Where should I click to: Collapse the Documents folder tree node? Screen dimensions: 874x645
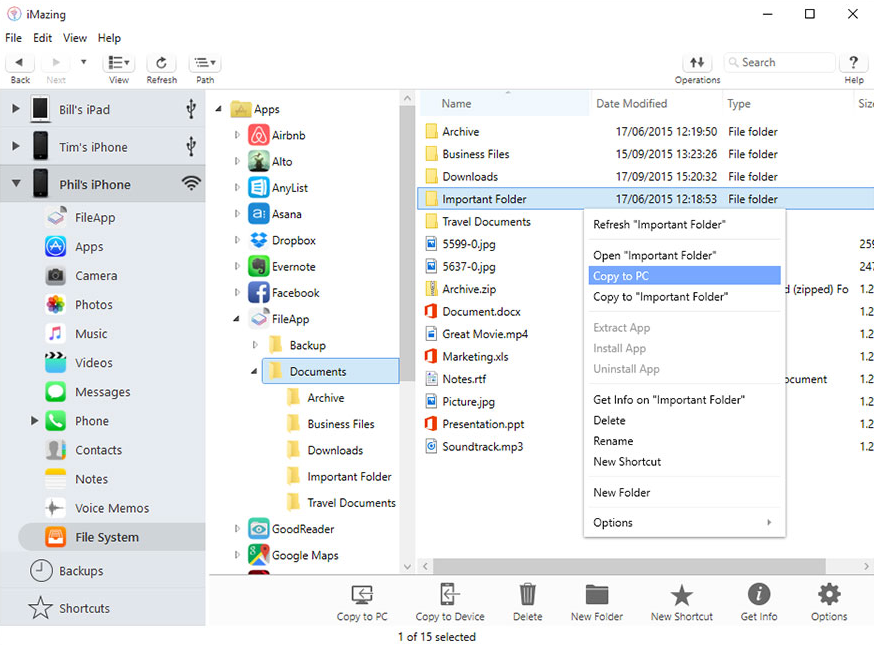pyautogui.click(x=254, y=371)
